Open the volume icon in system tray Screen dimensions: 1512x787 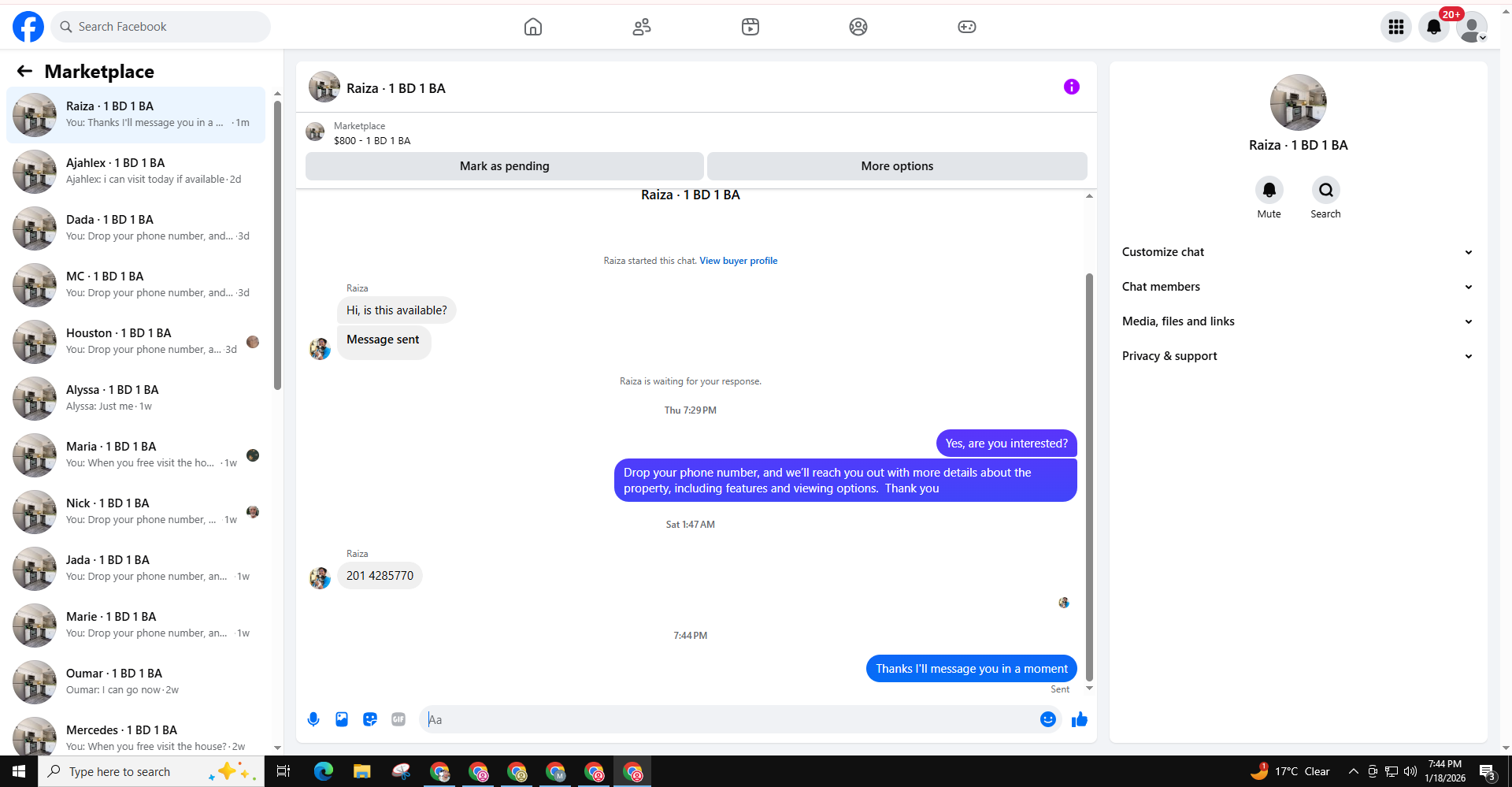tap(1410, 771)
